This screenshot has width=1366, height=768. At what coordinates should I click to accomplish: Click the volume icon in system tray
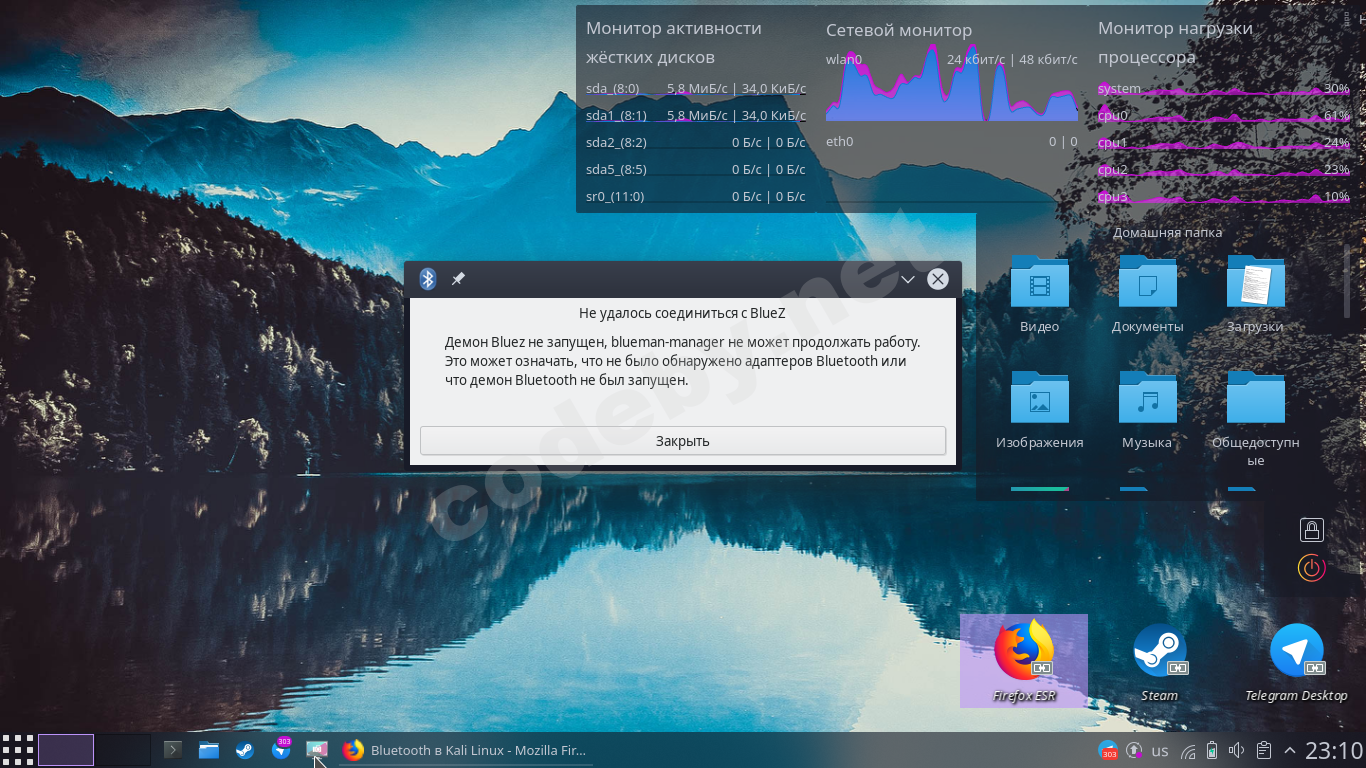pos(1235,750)
